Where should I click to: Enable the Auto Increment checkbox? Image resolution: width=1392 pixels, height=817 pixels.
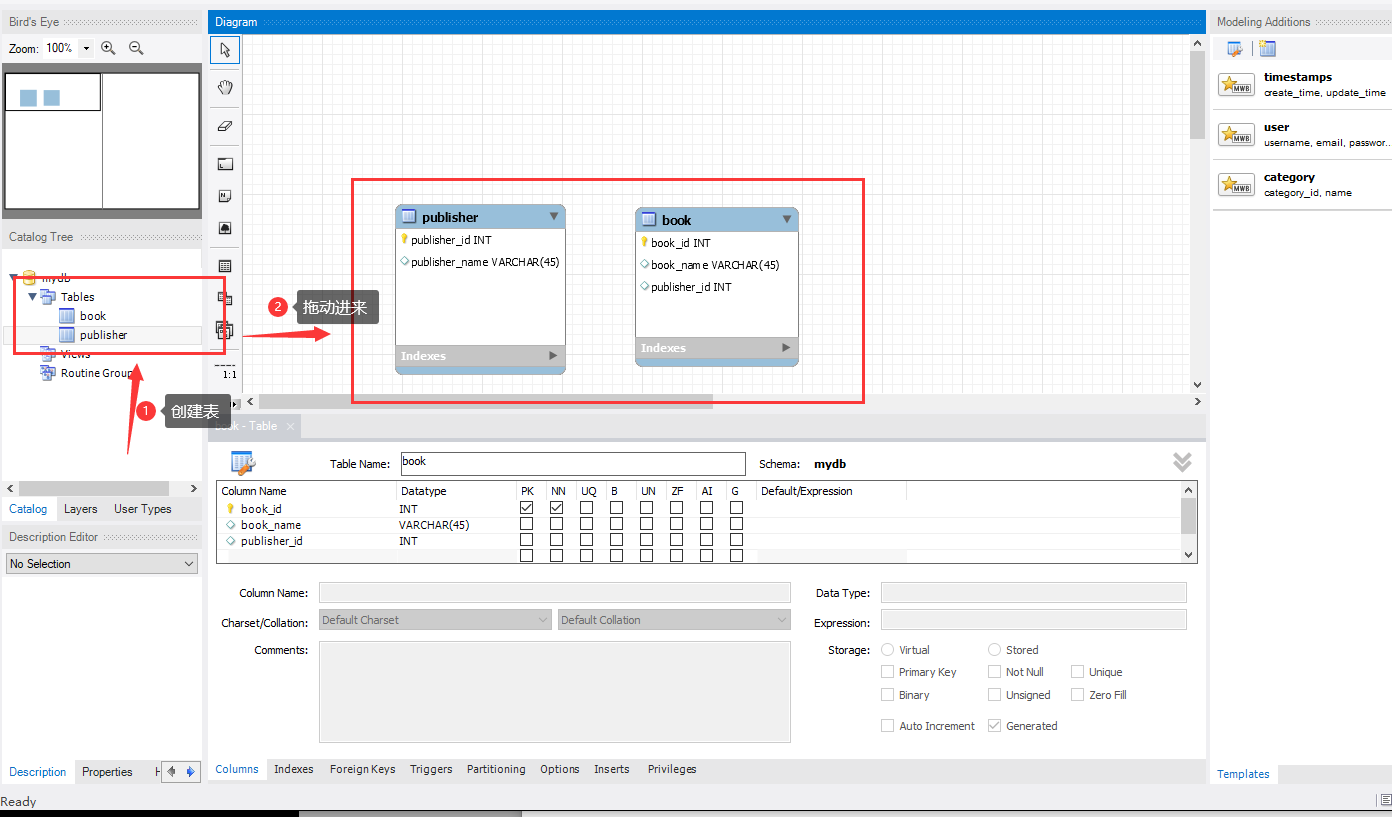[x=887, y=725]
